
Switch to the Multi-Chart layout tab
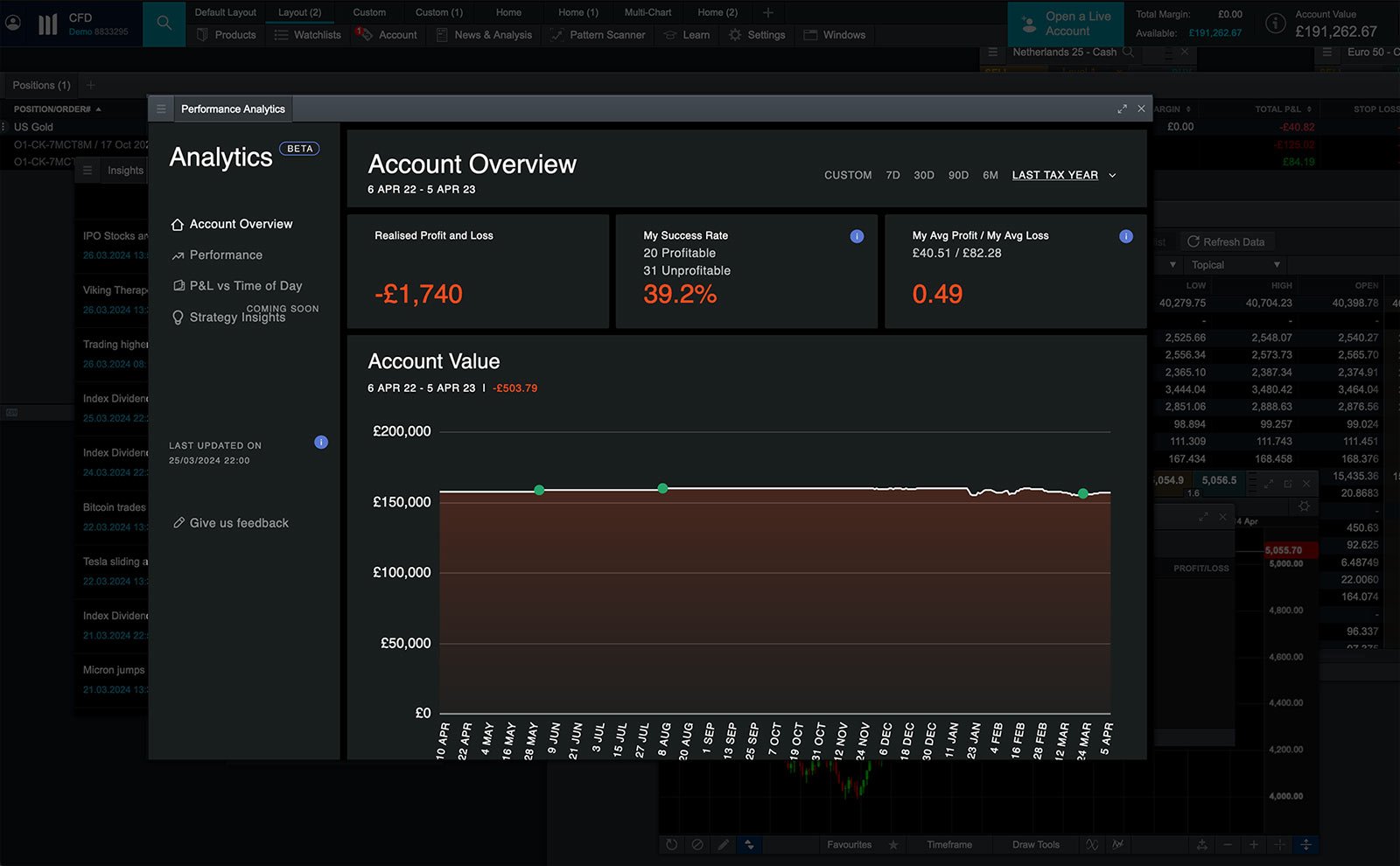click(x=647, y=12)
